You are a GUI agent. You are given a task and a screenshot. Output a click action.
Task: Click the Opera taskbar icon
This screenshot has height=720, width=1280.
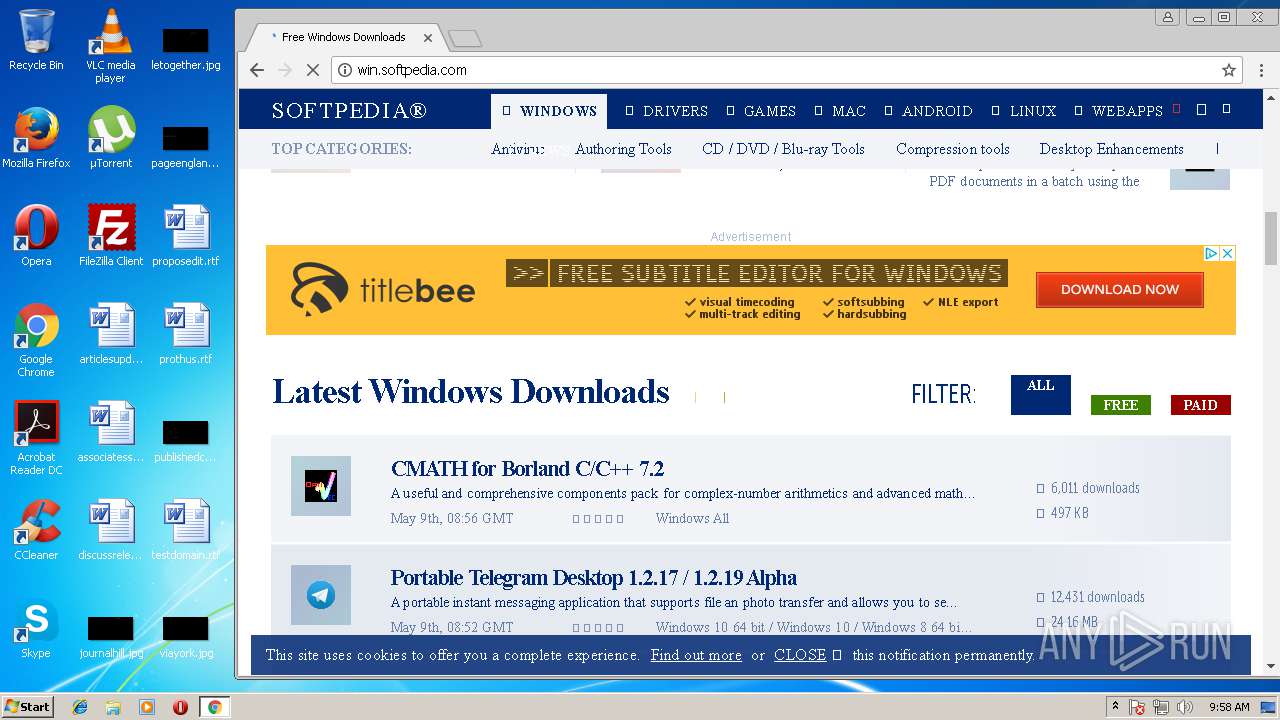pos(180,707)
